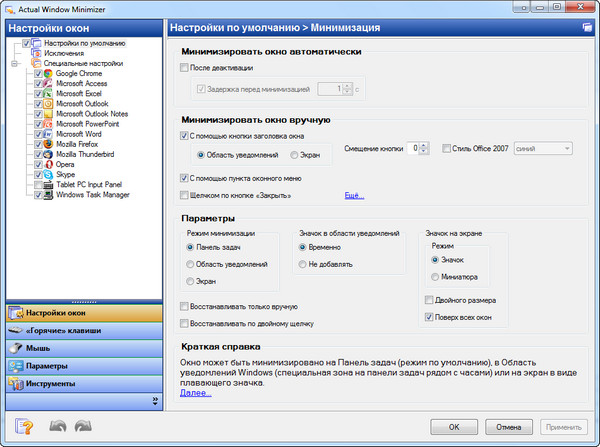Toggle С помощью пункта оконного меню checkbox
Viewport: 600px width, 447px height.
coord(184,178)
